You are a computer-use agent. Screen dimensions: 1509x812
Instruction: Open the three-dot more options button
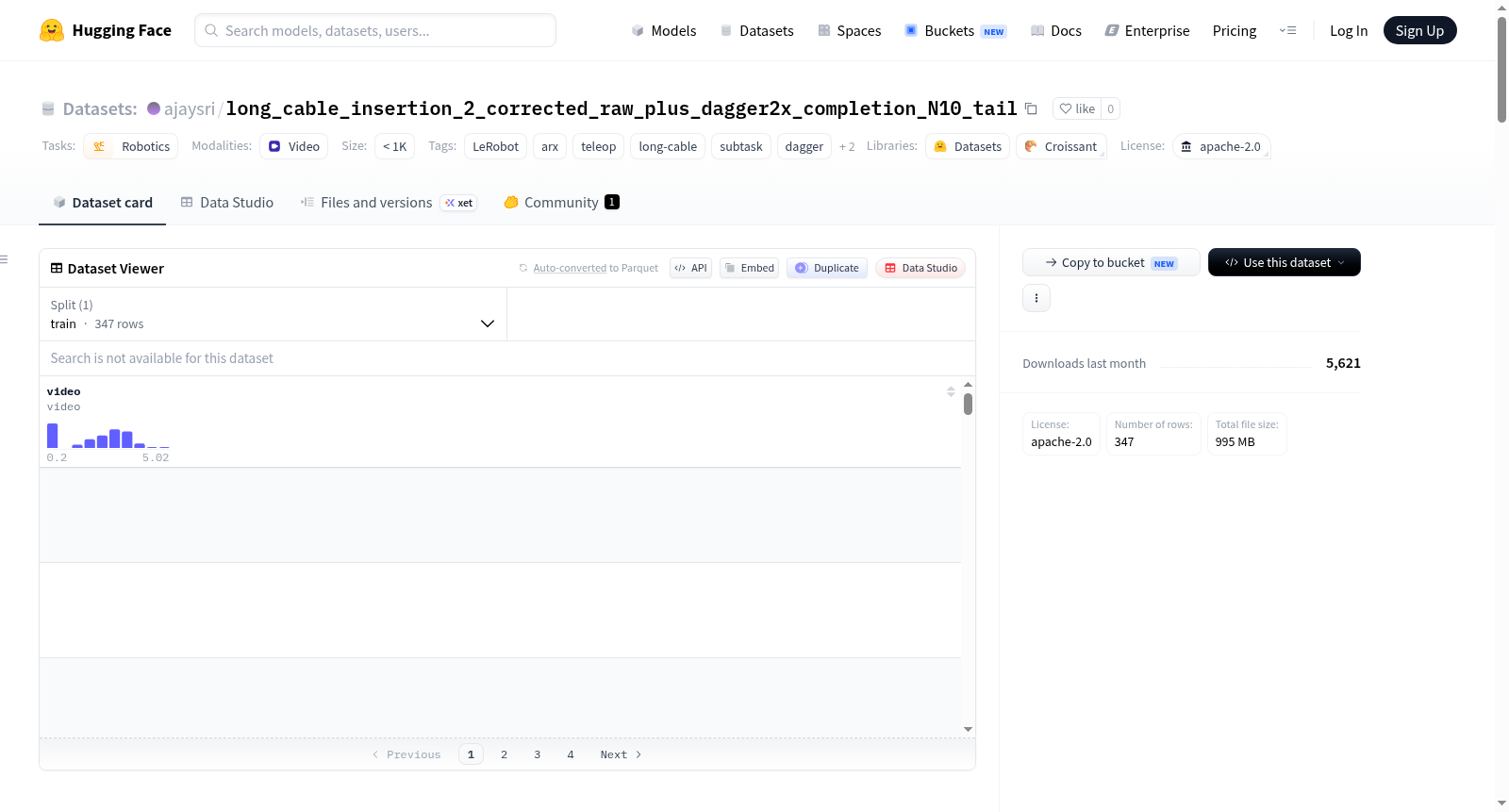click(x=1036, y=298)
